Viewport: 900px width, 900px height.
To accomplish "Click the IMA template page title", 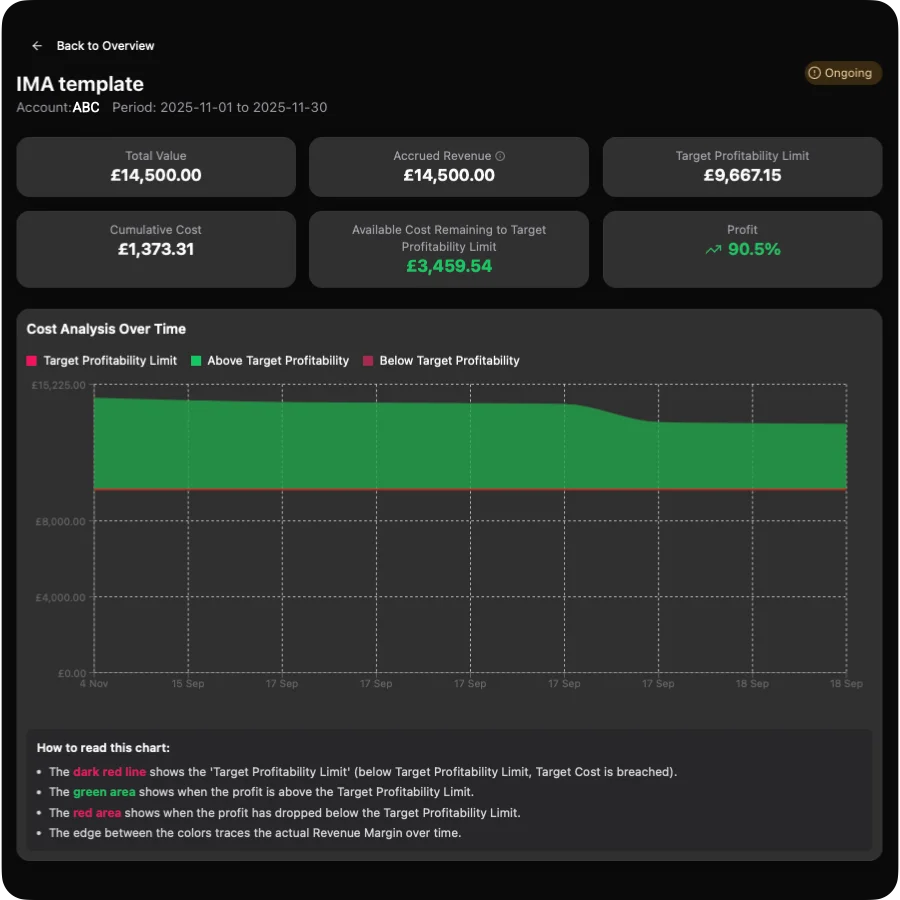I will (80, 85).
